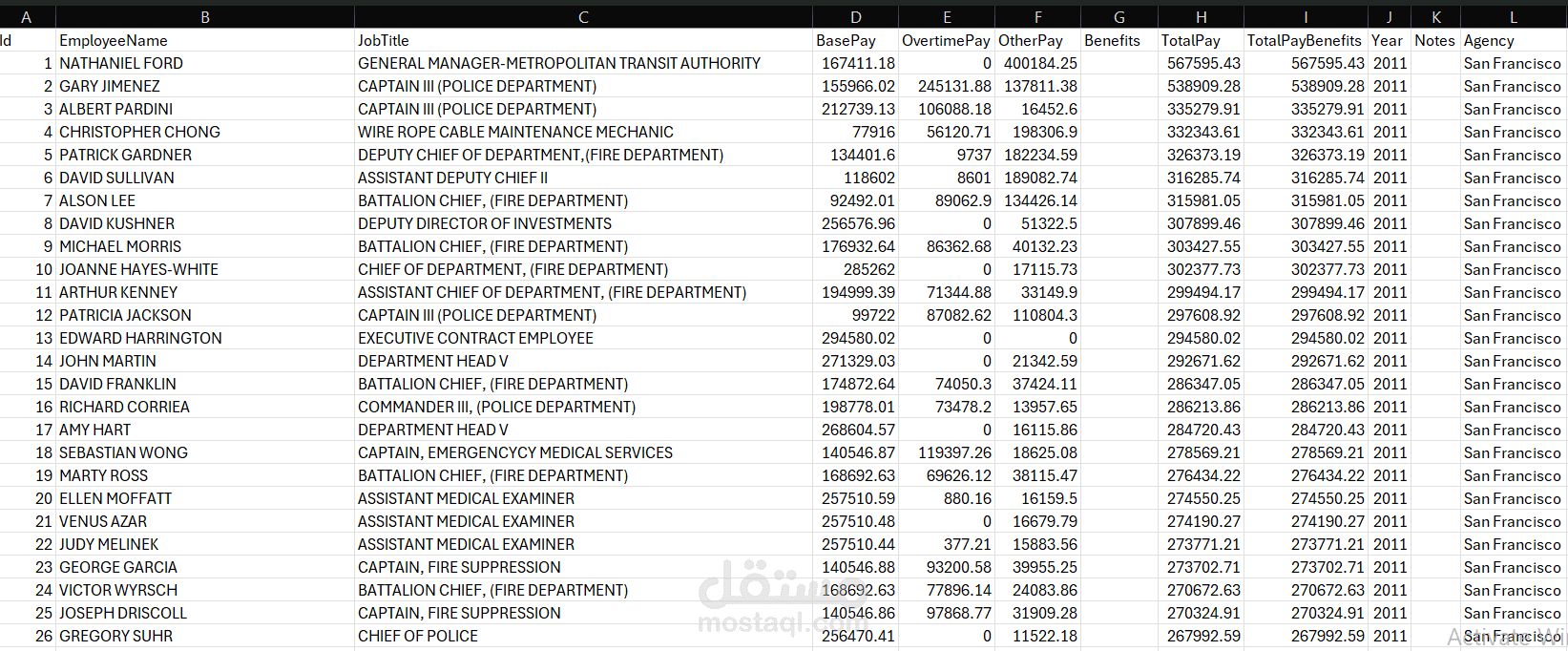
Task: Select the OvertimePay value 93200.58
Action: pyautogui.click(x=947, y=567)
